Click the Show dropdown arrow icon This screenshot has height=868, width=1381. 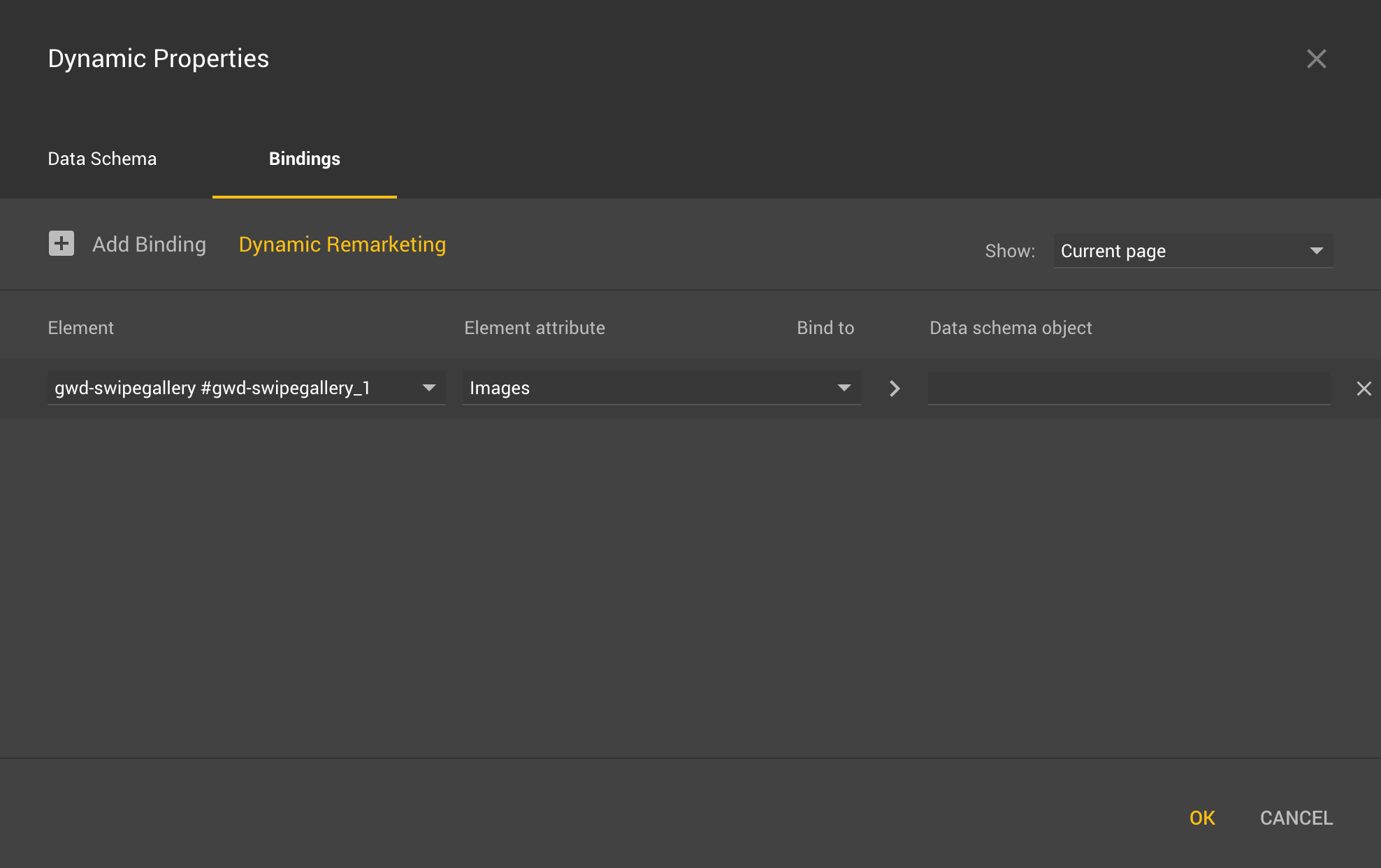pyautogui.click(x=1317, y=251)
